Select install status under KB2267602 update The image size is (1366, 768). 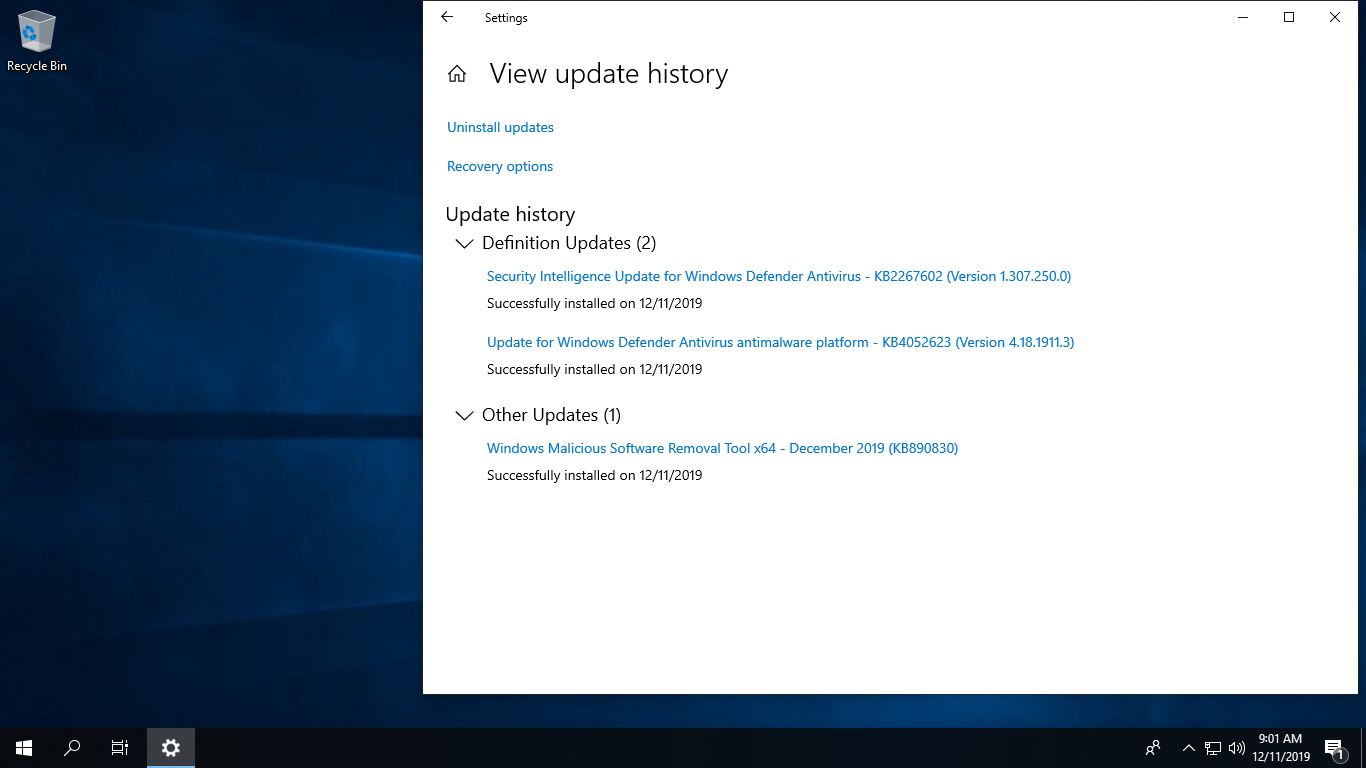[594, 303]
